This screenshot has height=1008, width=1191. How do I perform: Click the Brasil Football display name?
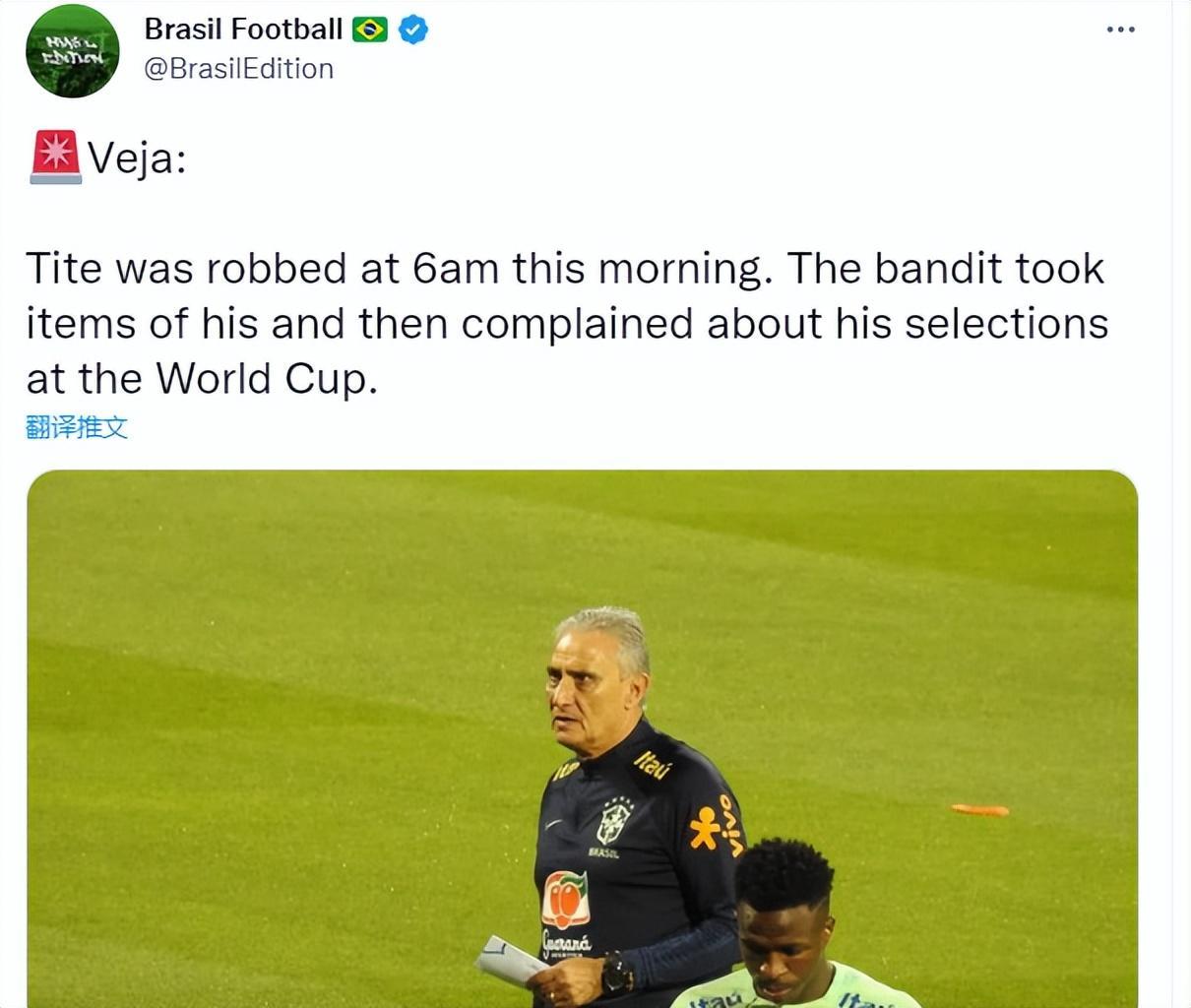tap(243, 30)
